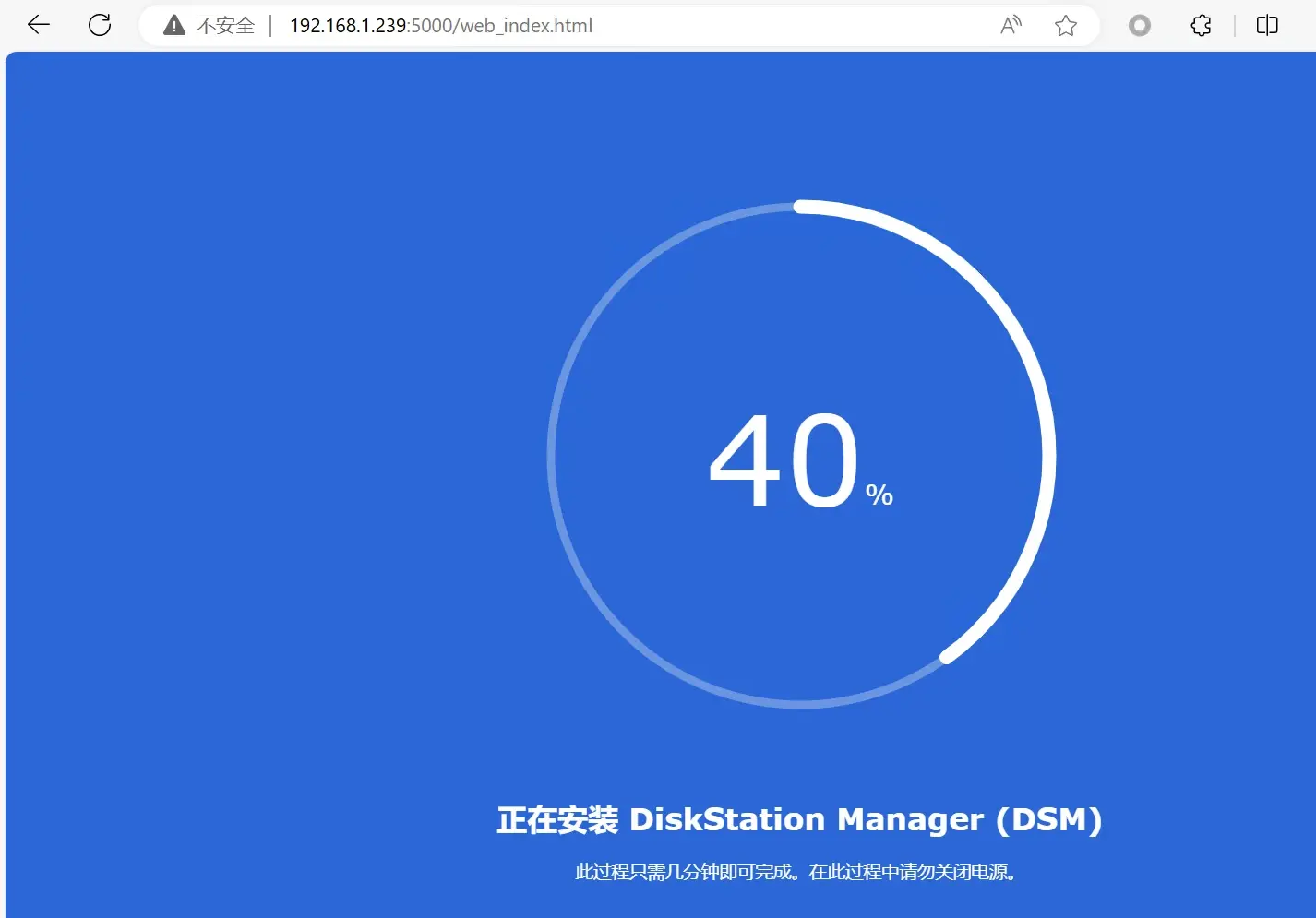Click the rounded start of the white arc
The image size is (1316, 918).
pos(801,206)
